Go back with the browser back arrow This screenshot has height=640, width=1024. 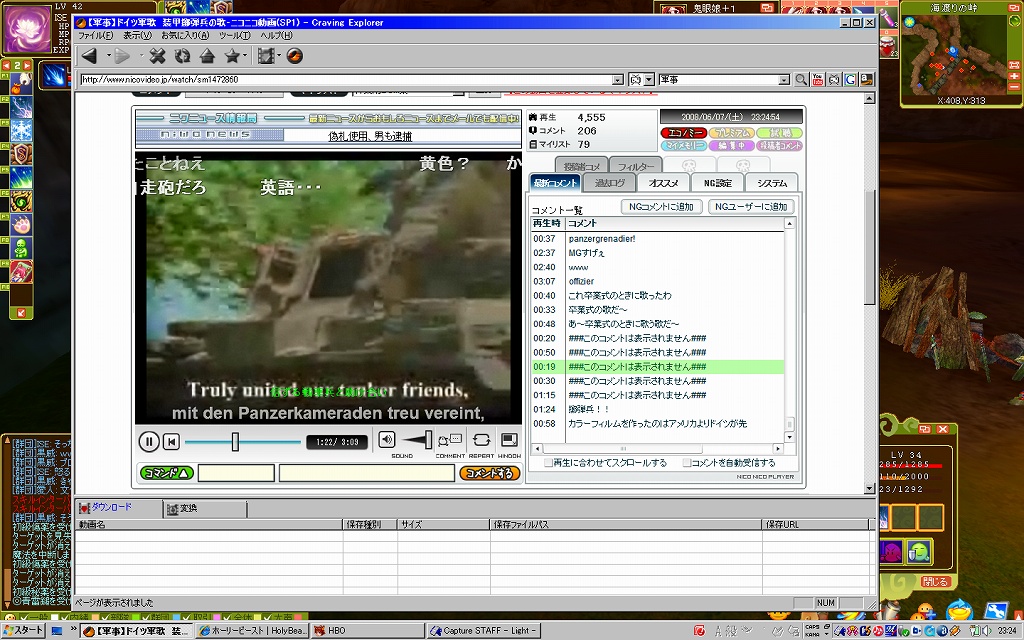pyautogui.click(x=90, y=56)
